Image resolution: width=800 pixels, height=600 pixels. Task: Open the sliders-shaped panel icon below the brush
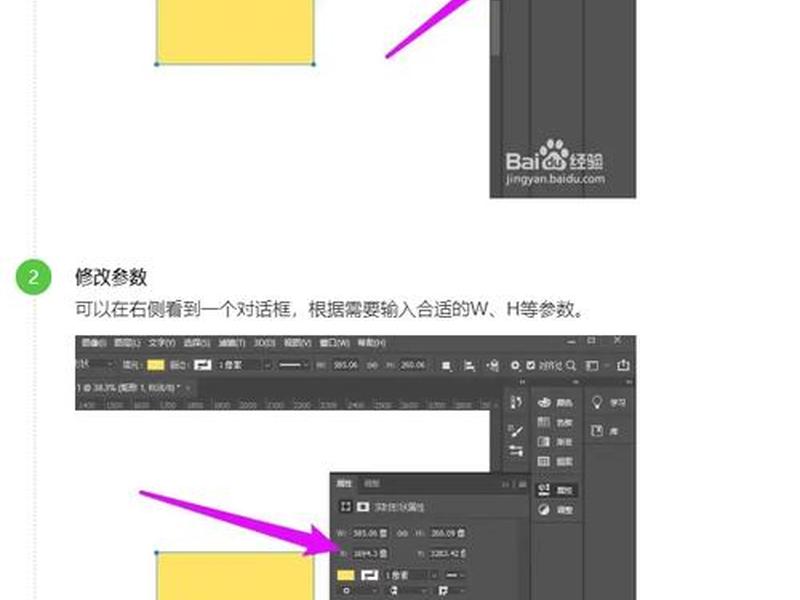click(x=516, y=451)
